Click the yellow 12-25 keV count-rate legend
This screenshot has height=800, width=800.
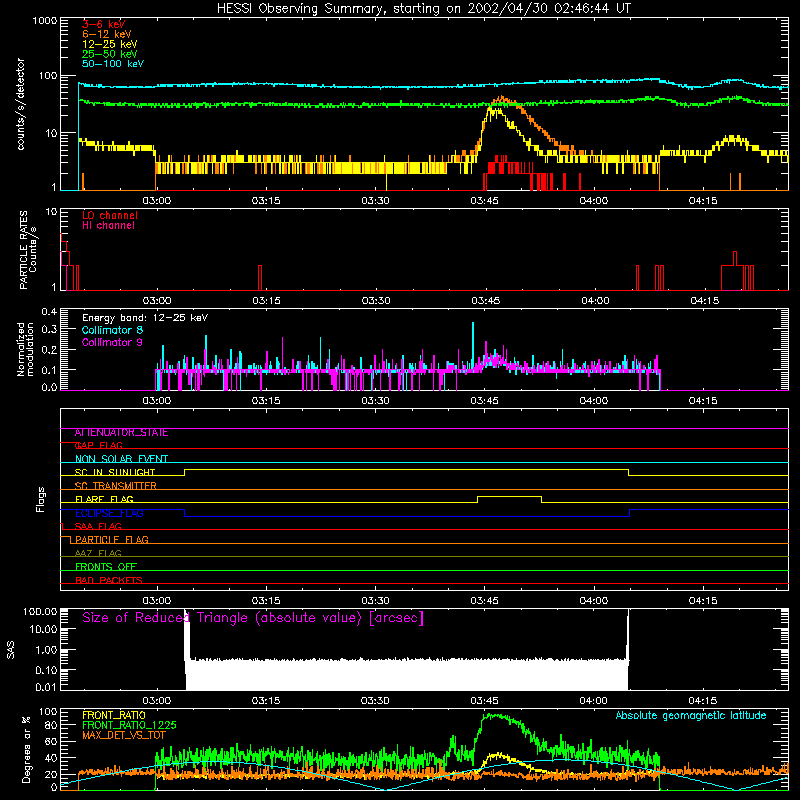[110, 44]
